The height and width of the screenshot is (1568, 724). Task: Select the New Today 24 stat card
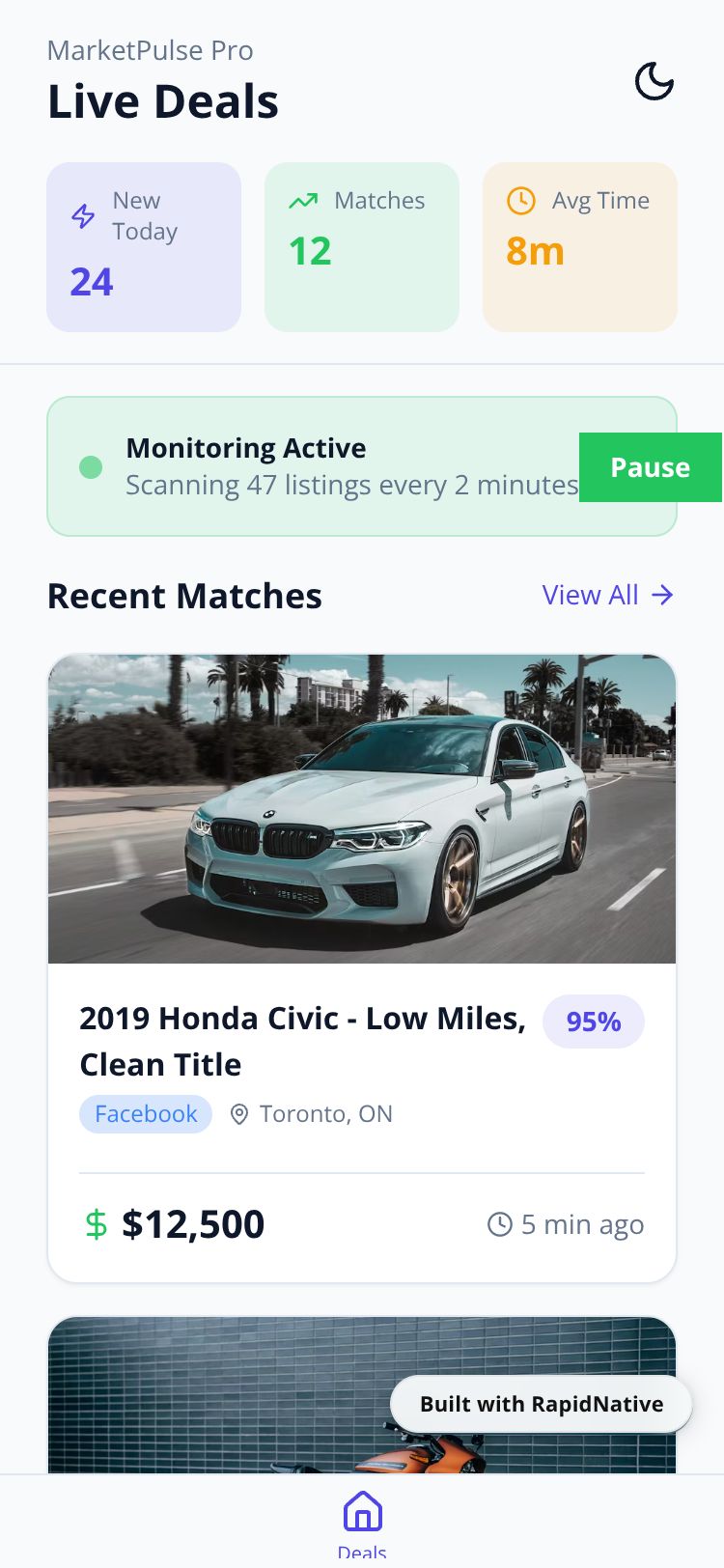tap(144, 247)
